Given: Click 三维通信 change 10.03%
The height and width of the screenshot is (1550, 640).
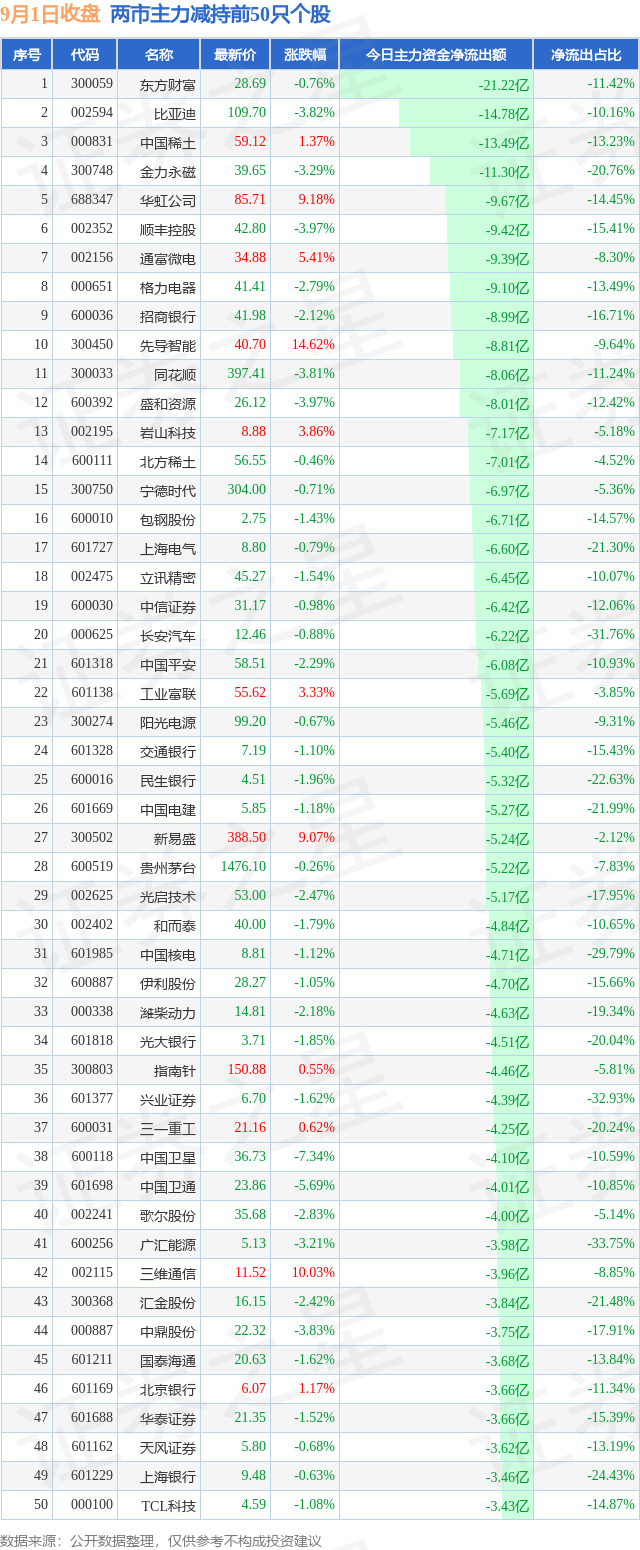Looking at the screenshot, I should pos(313,1273).
